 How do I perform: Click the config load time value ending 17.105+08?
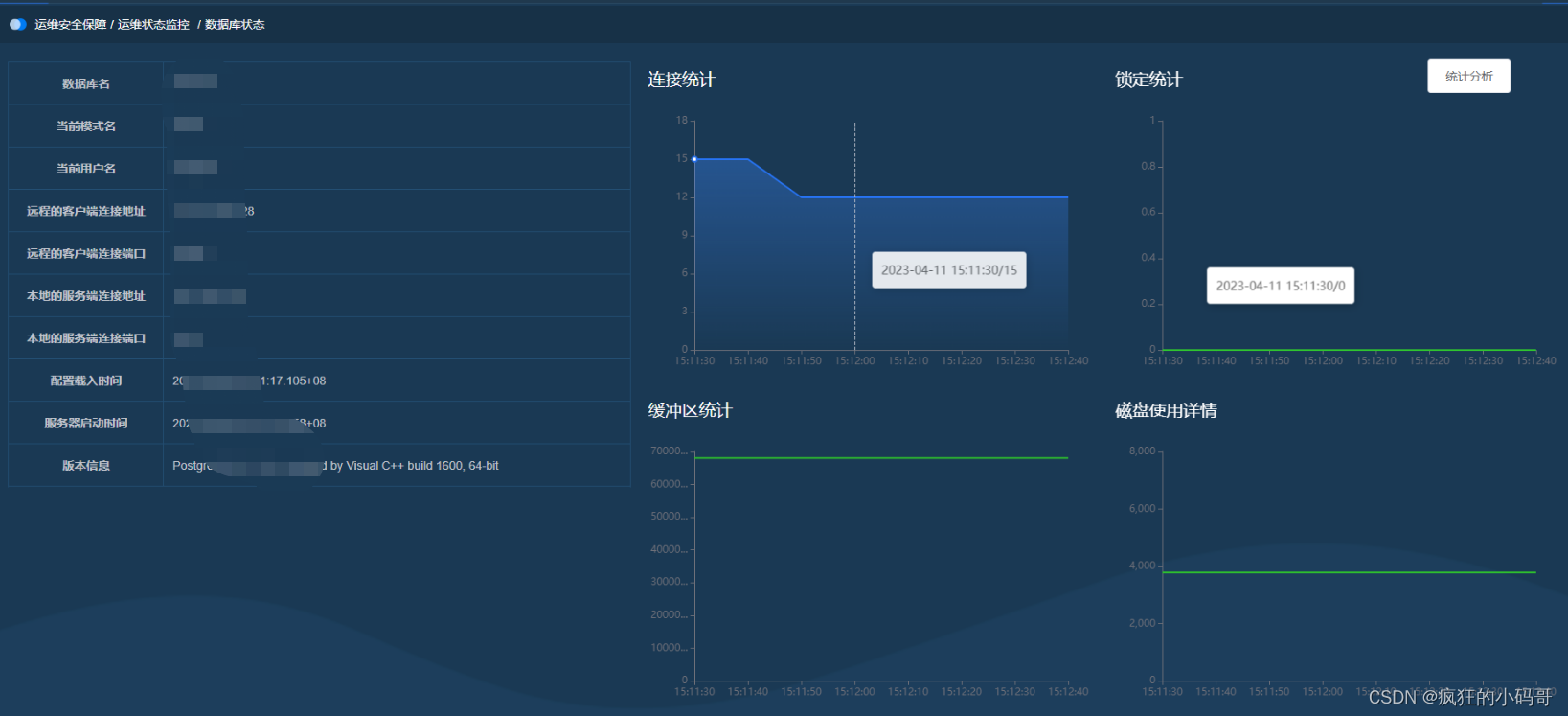click(249, 381)
